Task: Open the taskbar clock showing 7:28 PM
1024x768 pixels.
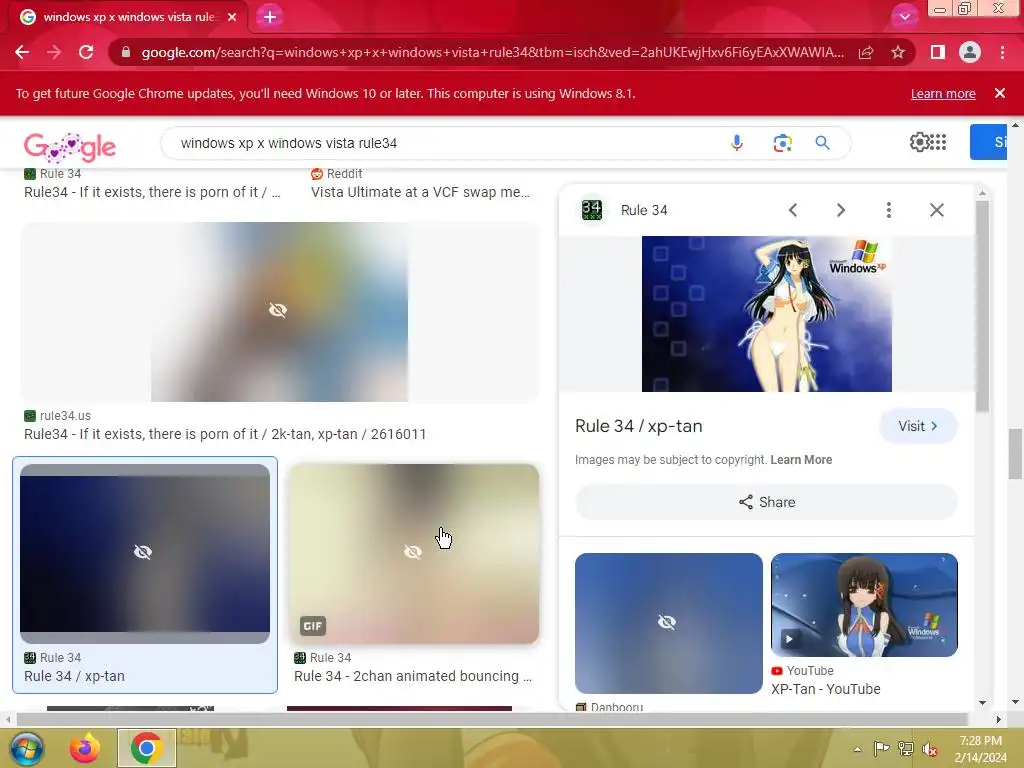Action: pyautogui.click(x=980, y=748)
